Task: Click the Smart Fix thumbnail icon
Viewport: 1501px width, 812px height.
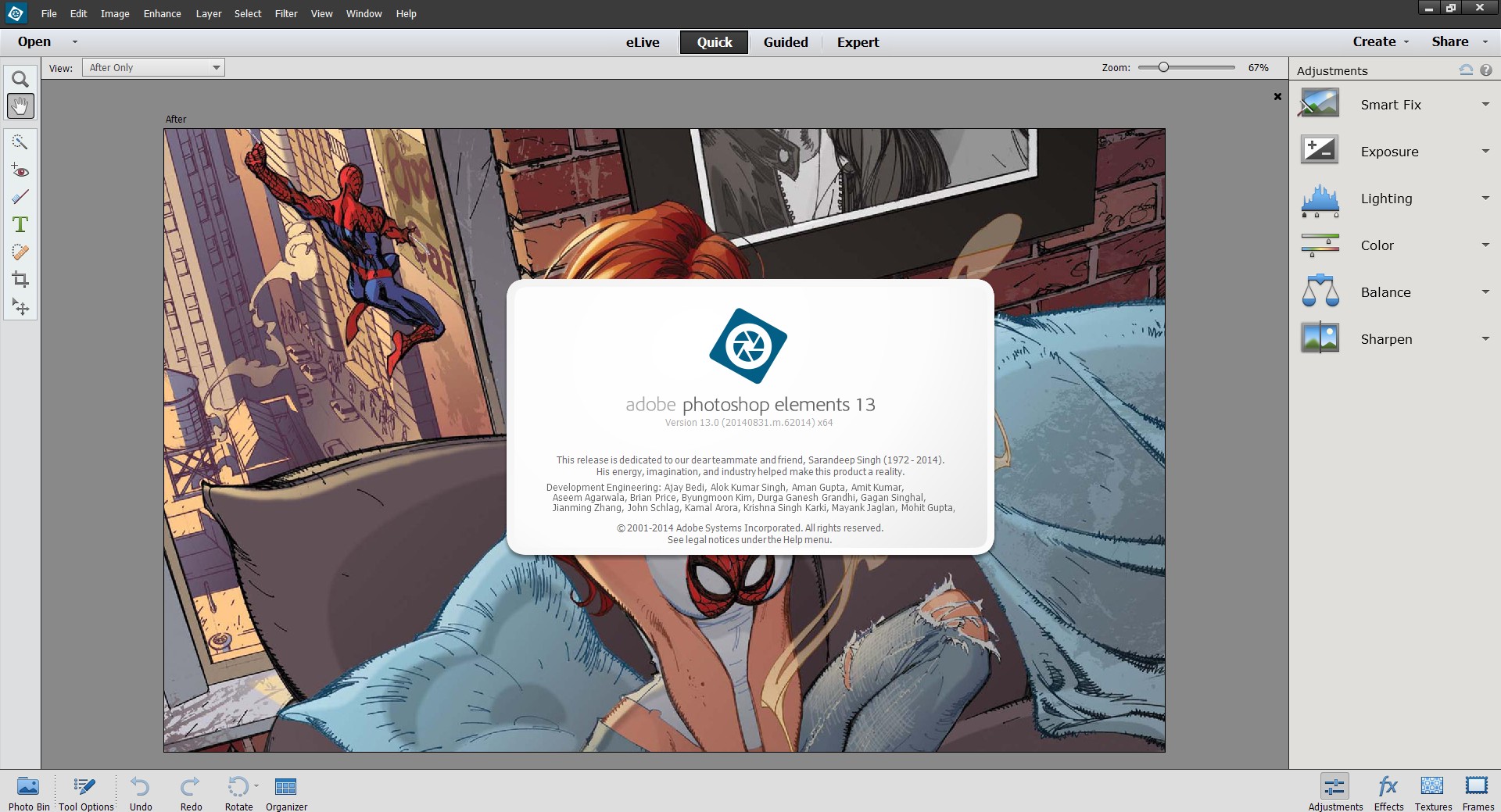Action: [1320, 104]
